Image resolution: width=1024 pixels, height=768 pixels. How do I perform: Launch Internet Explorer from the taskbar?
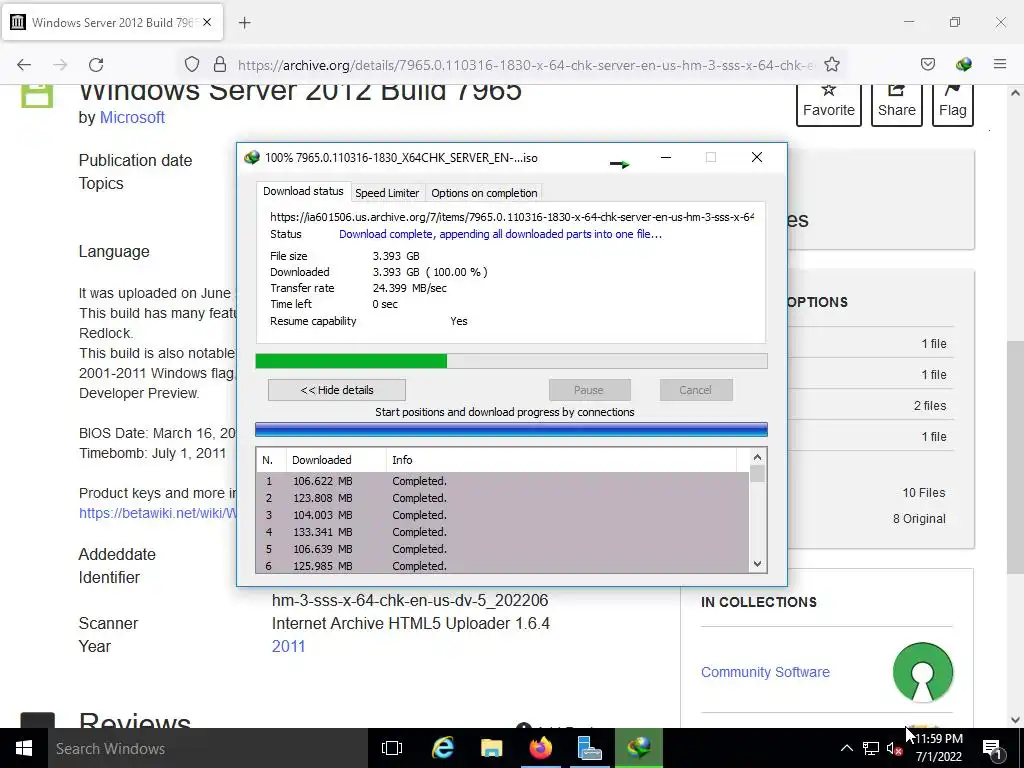click(x=443, y=748)
